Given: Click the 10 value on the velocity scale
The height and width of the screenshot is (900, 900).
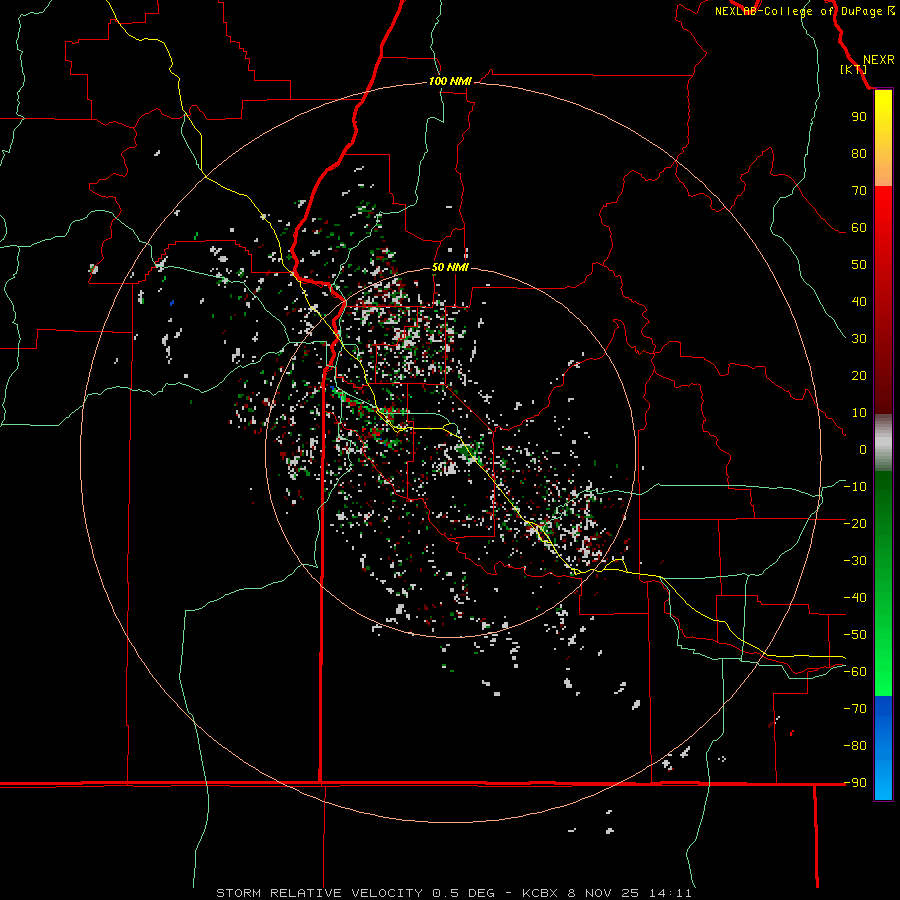Looking at the screenshot, I should pos(859,413).
